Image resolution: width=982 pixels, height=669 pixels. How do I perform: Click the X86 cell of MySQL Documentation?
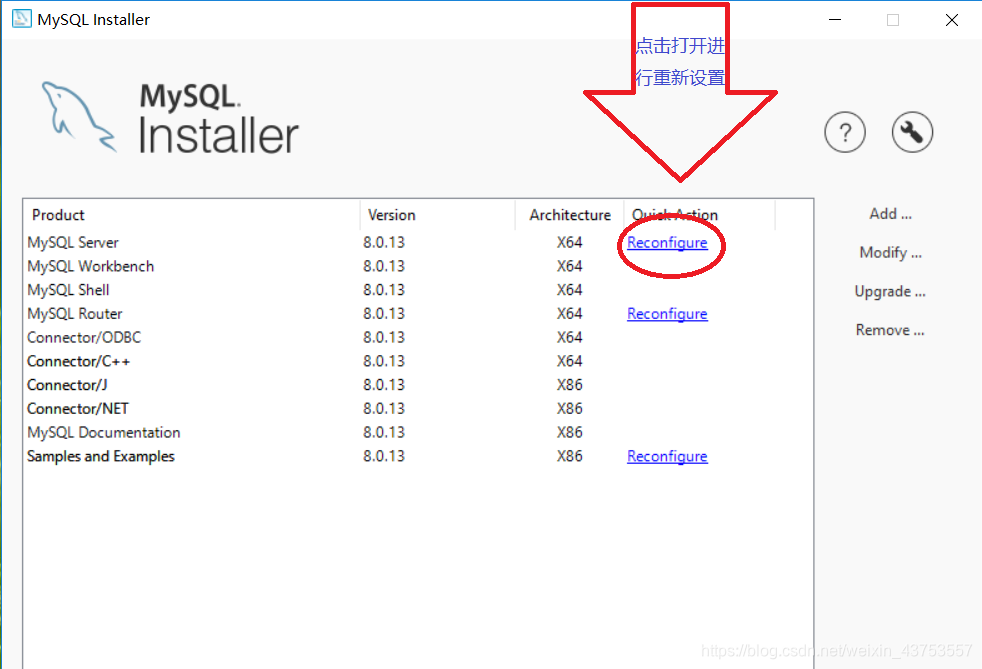[569, 433]
